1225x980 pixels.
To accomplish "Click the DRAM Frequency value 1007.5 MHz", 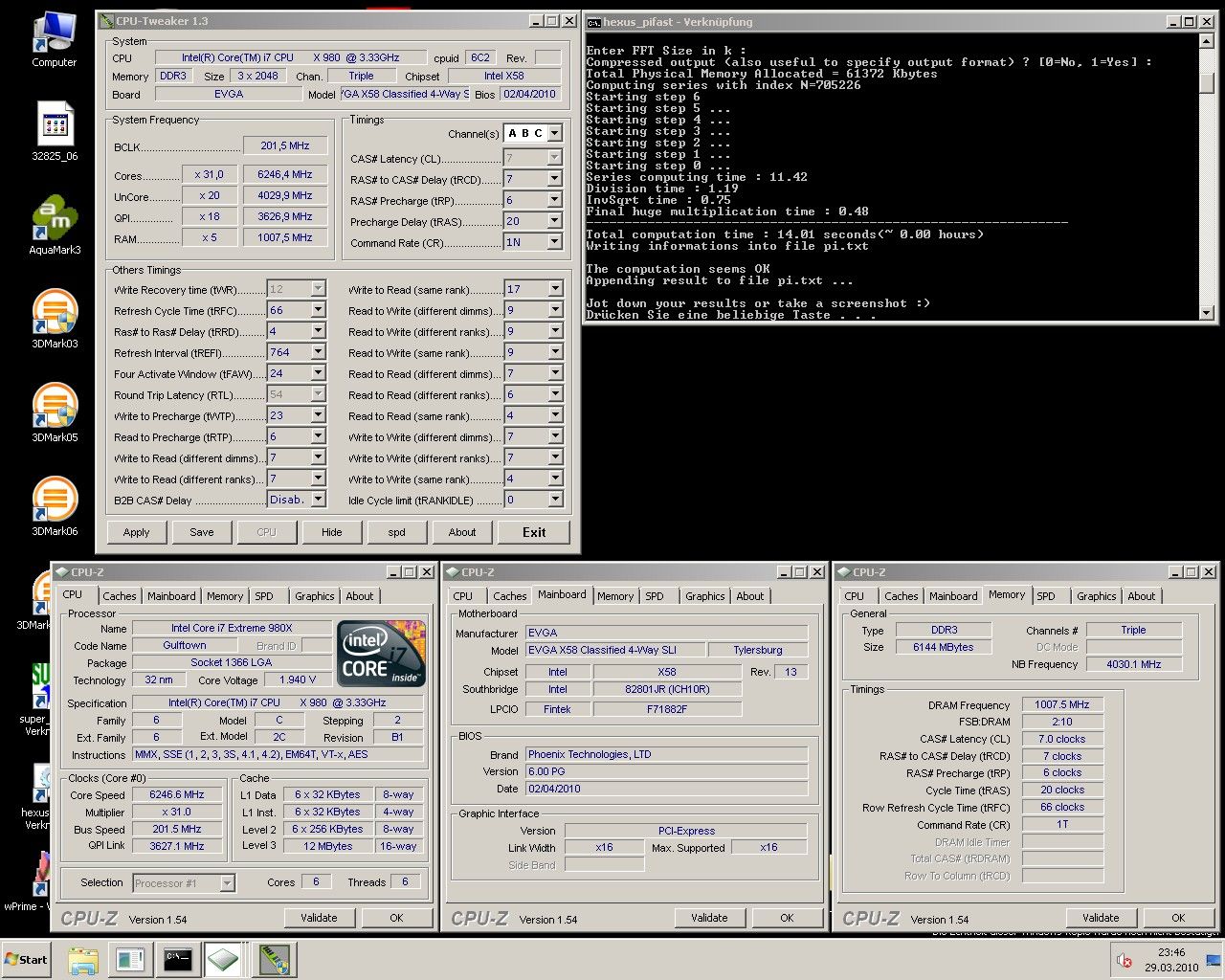I will 1062,704.
